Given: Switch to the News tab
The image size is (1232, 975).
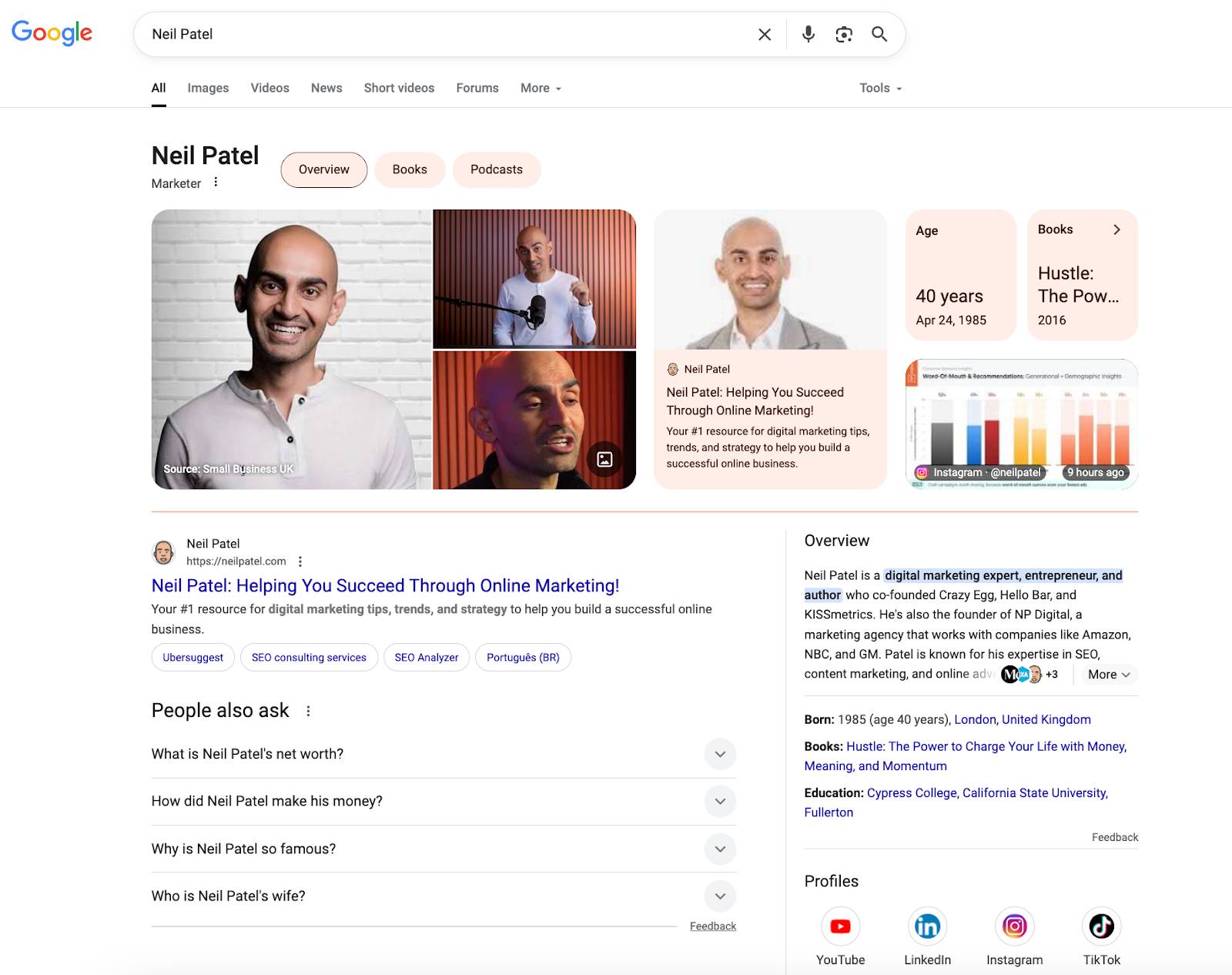Looking at the screenshot, I should pos(326,88).
